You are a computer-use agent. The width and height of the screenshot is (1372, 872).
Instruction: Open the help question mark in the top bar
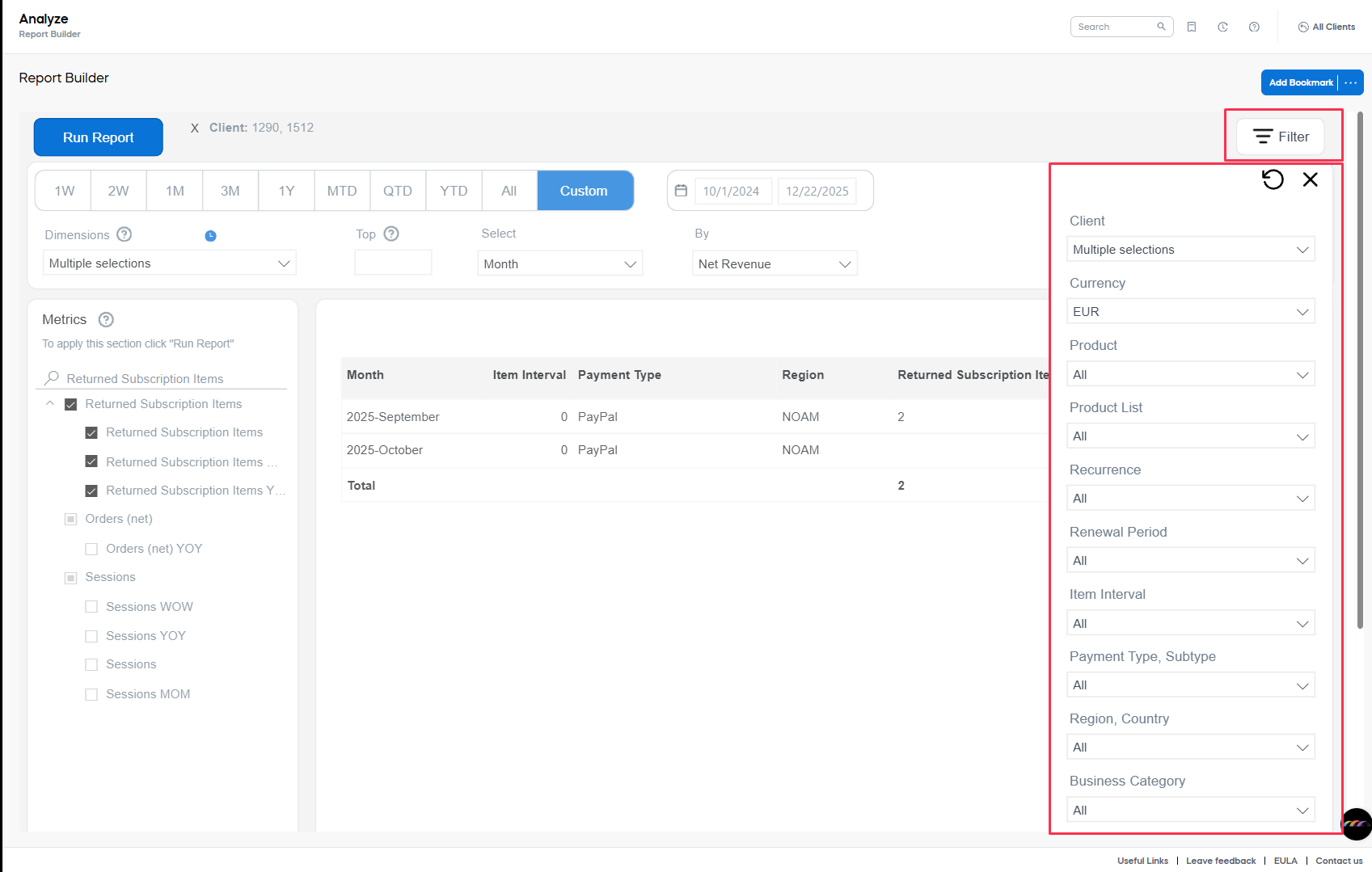[x=1254, y=26]
